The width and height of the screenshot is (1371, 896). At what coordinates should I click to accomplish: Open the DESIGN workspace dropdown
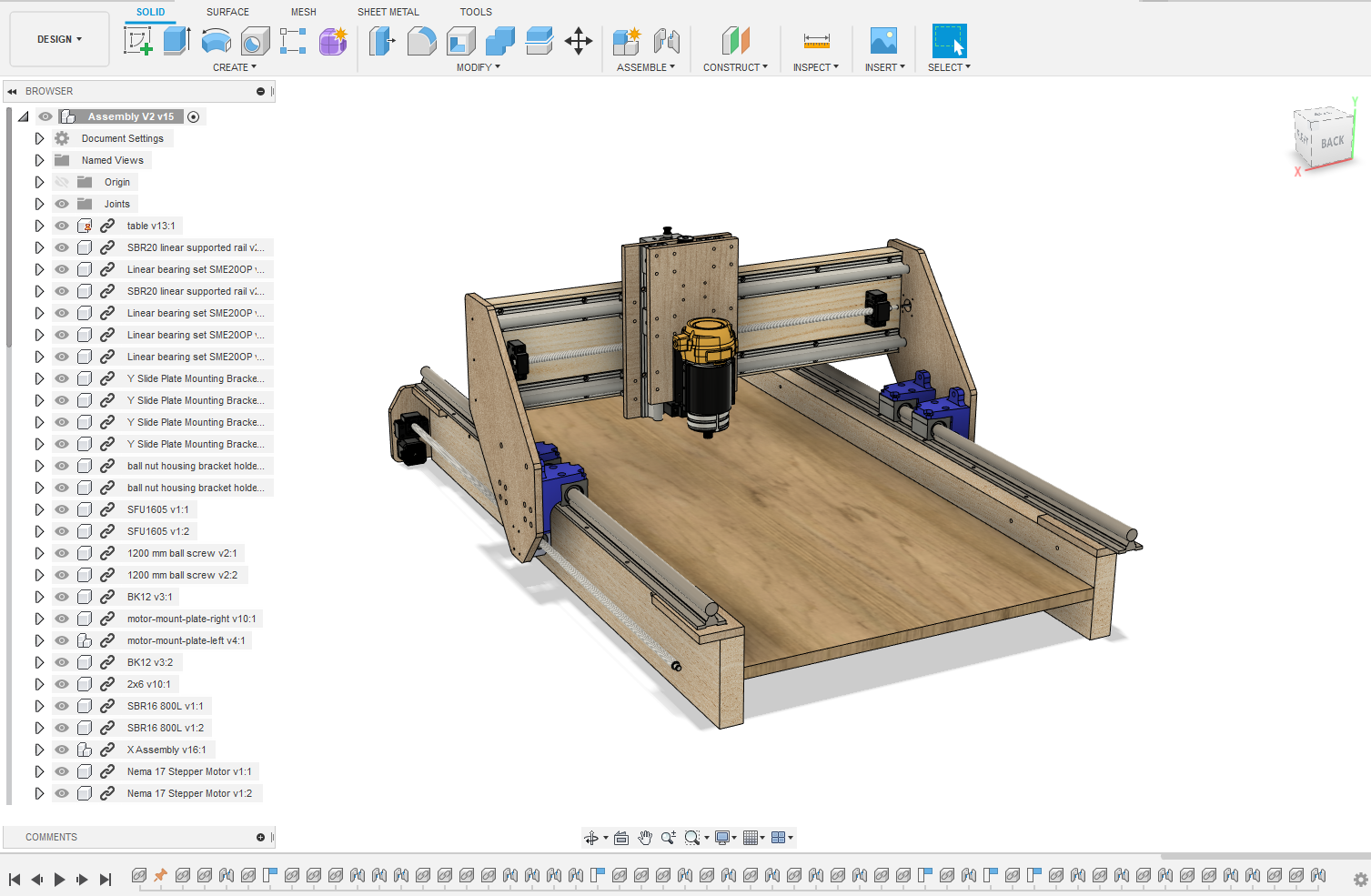[59, 39]
